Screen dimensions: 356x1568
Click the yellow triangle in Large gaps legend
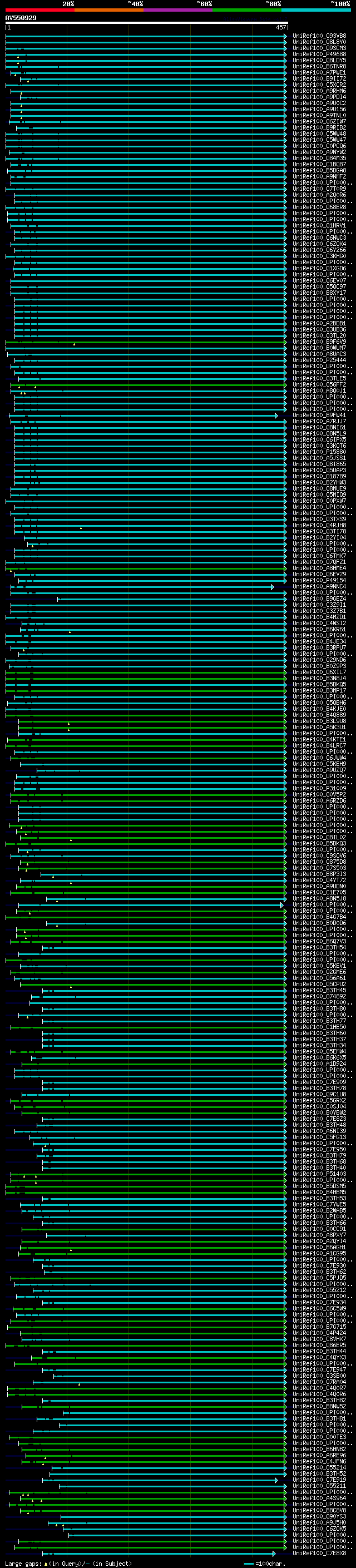(x=46, y=1564)
